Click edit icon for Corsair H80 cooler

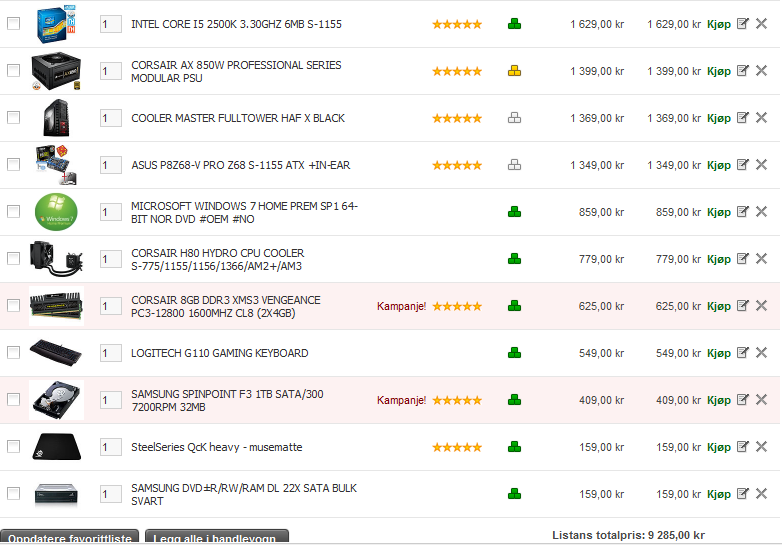pyautogui.click(x=743, y=258)
